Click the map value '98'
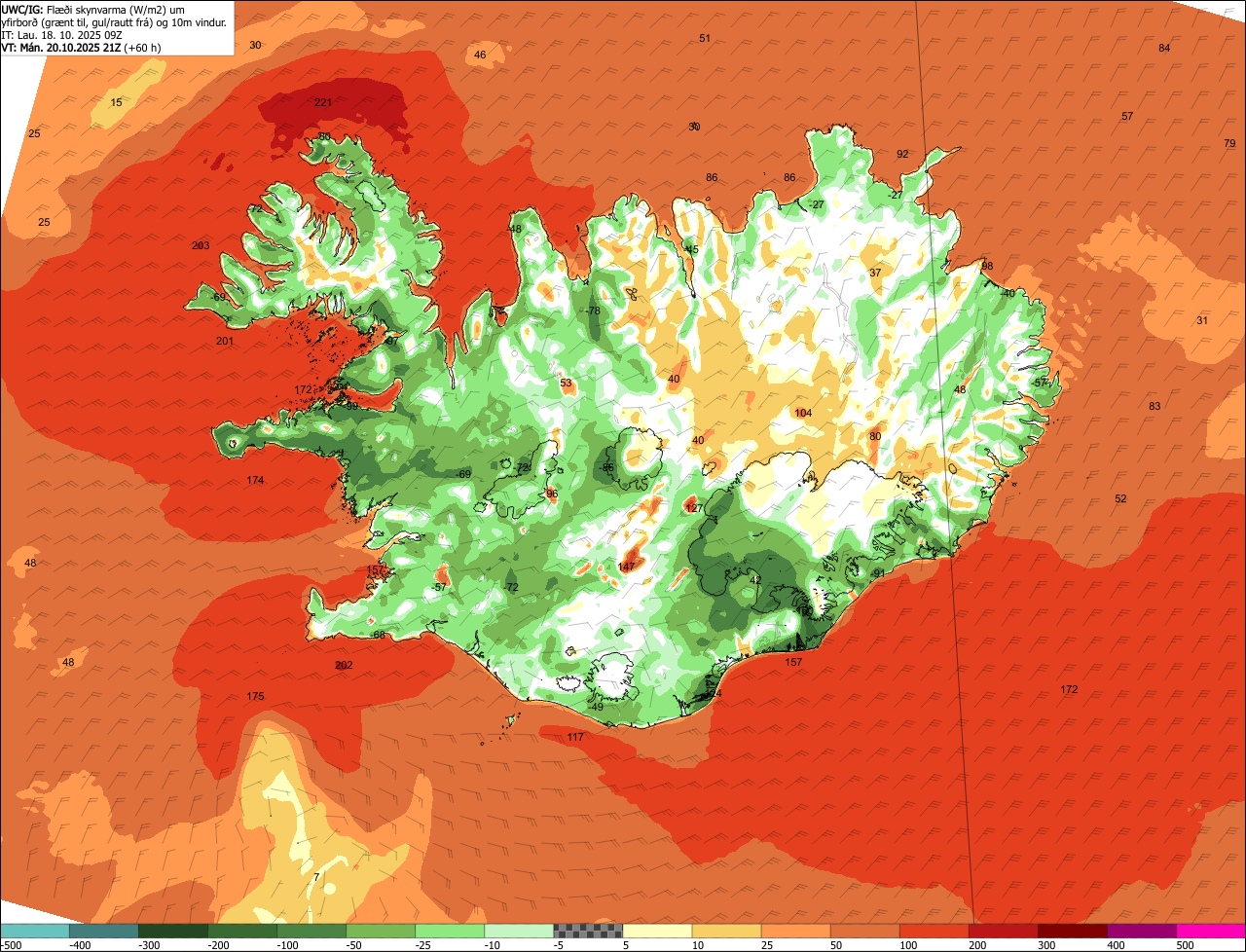Image resolution: width=1246 pixels, height=952 pixels. coord(987,267)
